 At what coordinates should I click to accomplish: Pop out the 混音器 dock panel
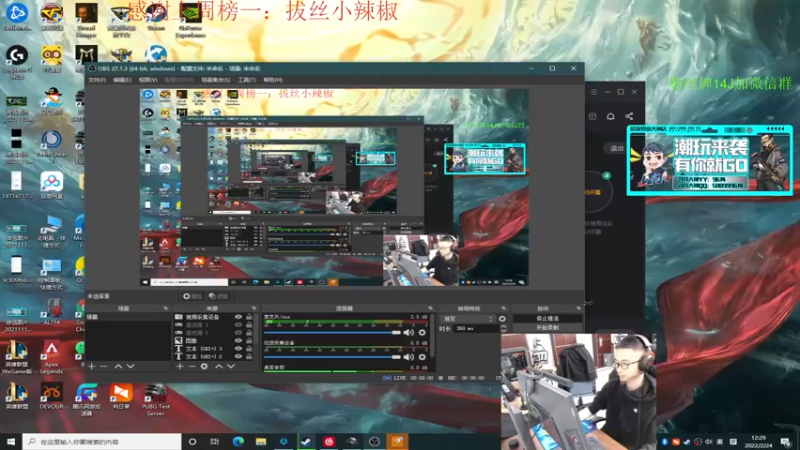[430, 308]
